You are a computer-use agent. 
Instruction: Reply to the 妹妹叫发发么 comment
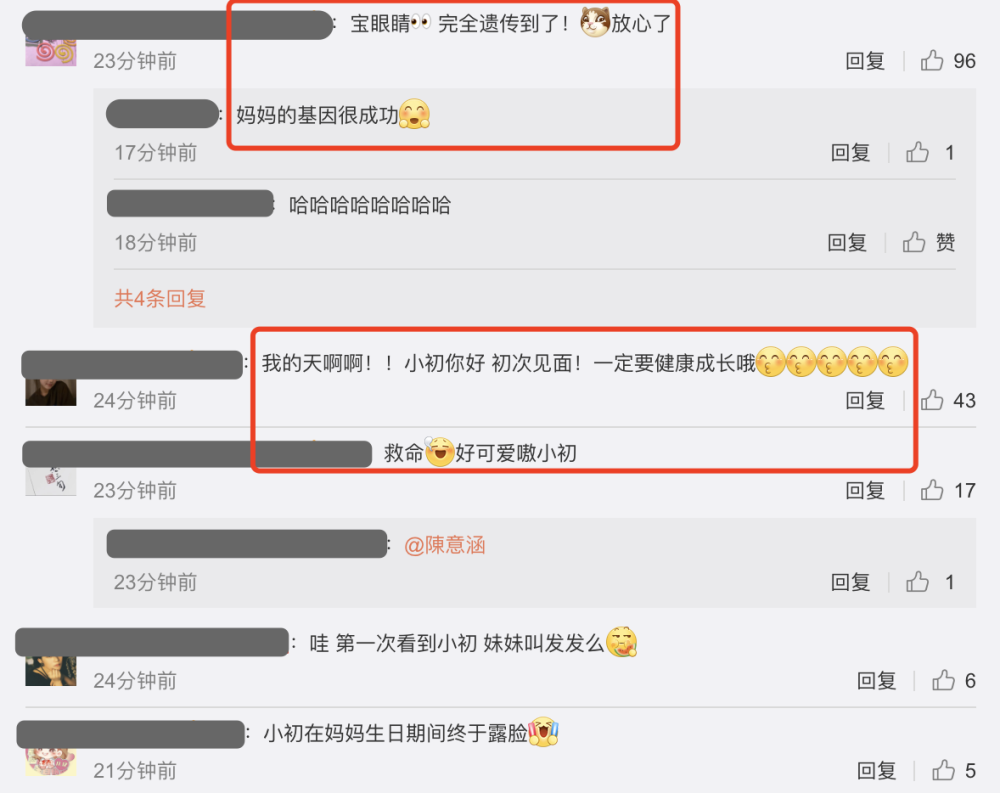point(876,681)
